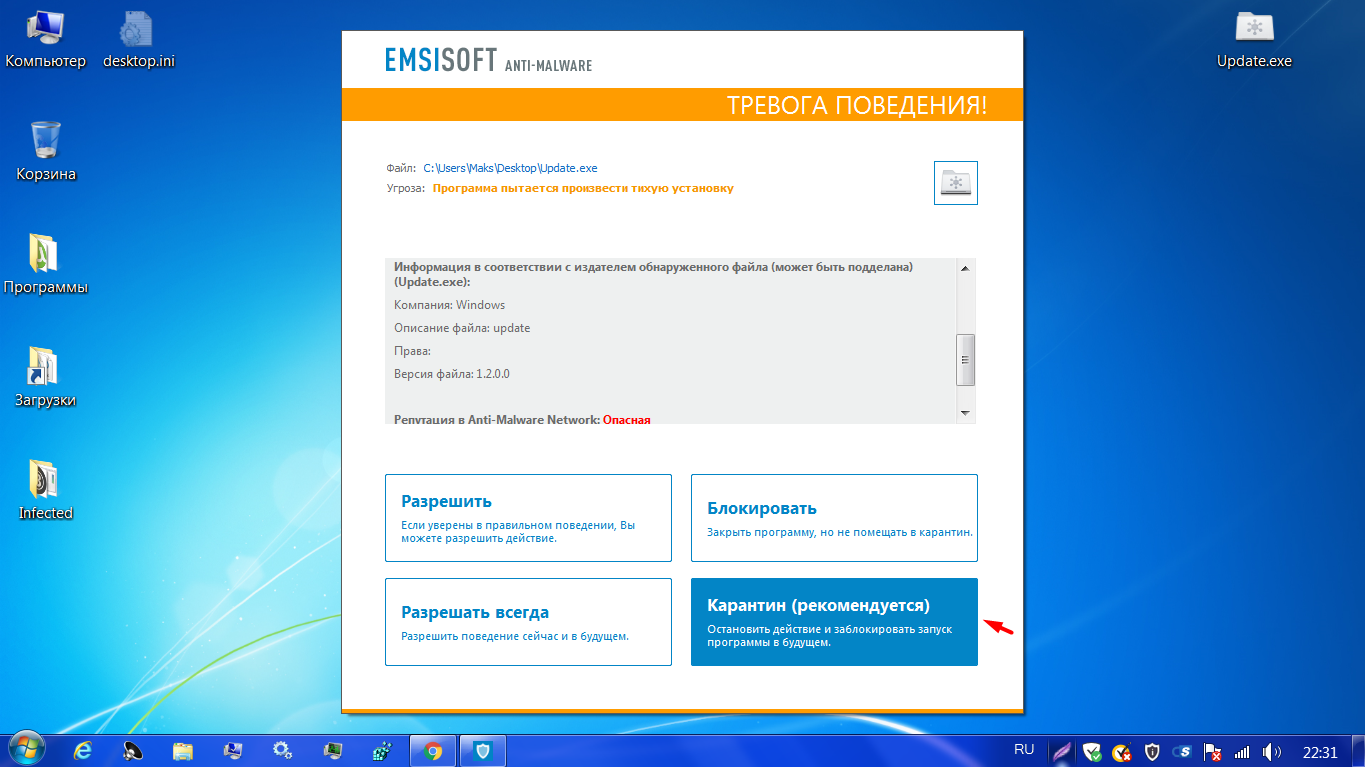Open the green-screen monitor taskbar icon
Image resolution: width=1365 pixels, height=767 pixels.
pyautogui.click(x=333, y=750)
